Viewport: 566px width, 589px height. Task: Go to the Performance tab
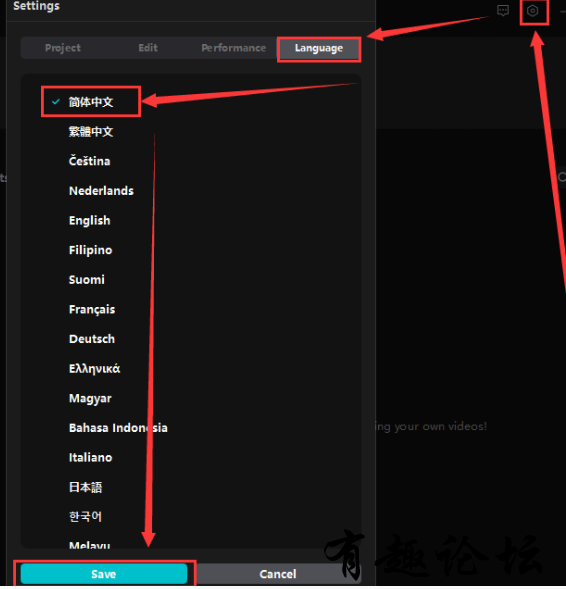coord(234,48)
